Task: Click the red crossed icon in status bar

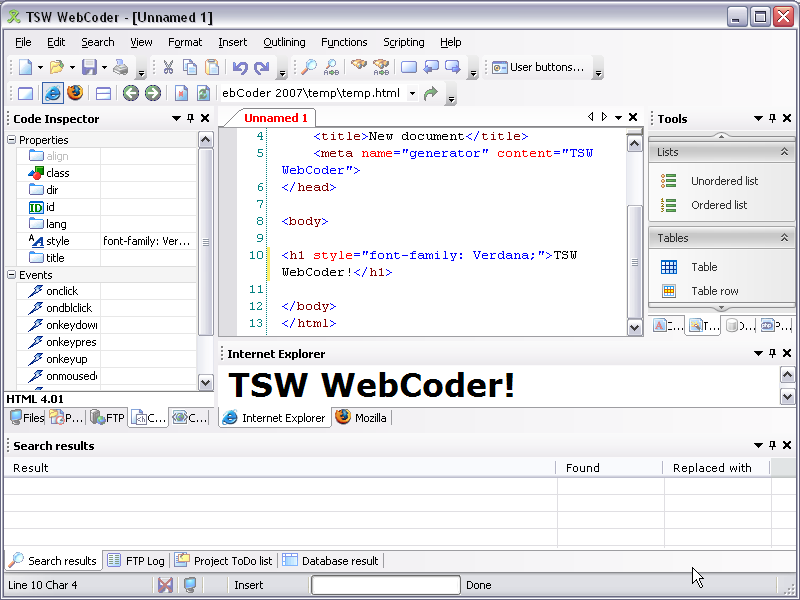Action: click(165, 585)
